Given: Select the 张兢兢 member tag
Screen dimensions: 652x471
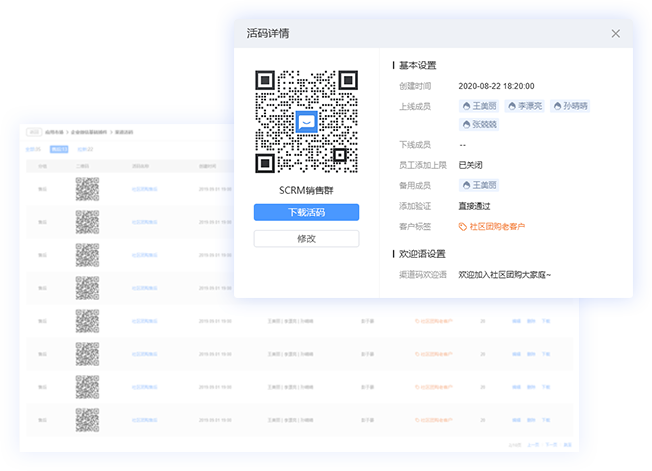Looking at the screenshot, I should click(479, 124).
